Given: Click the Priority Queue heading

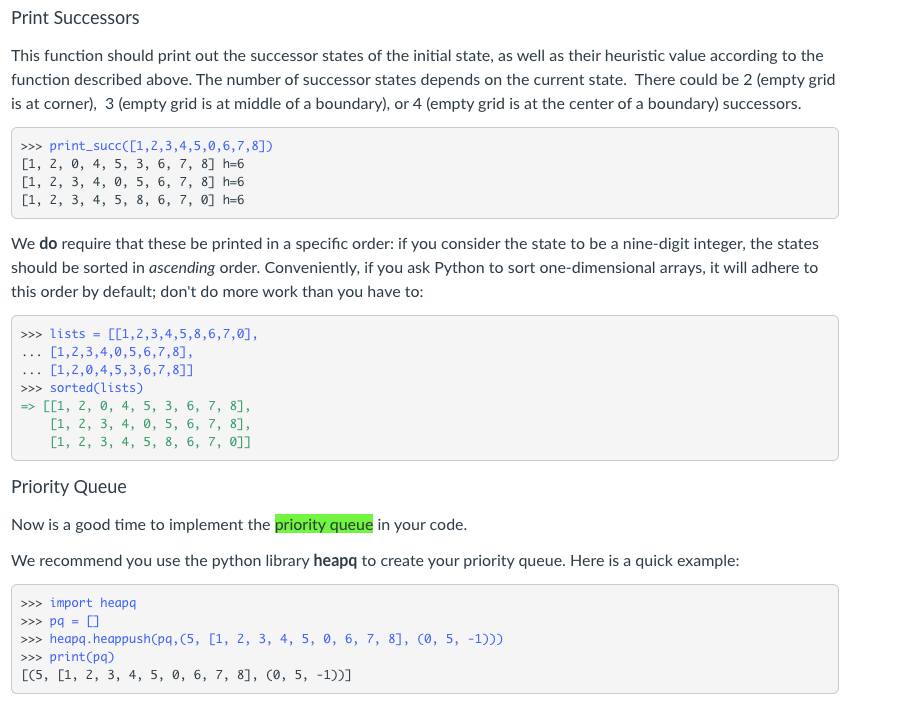Looking at the screenshot, I should click(x=69, y=487).
